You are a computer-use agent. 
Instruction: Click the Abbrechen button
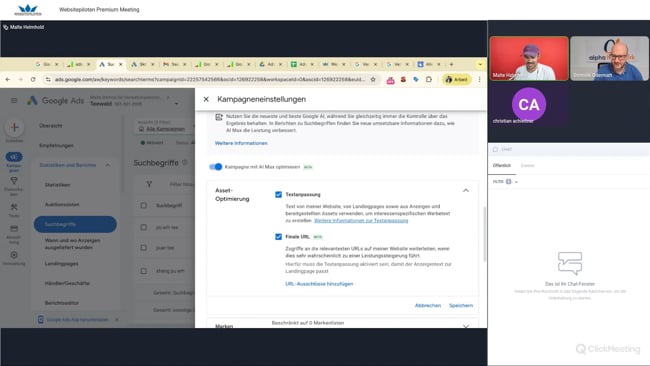point(428,305)
